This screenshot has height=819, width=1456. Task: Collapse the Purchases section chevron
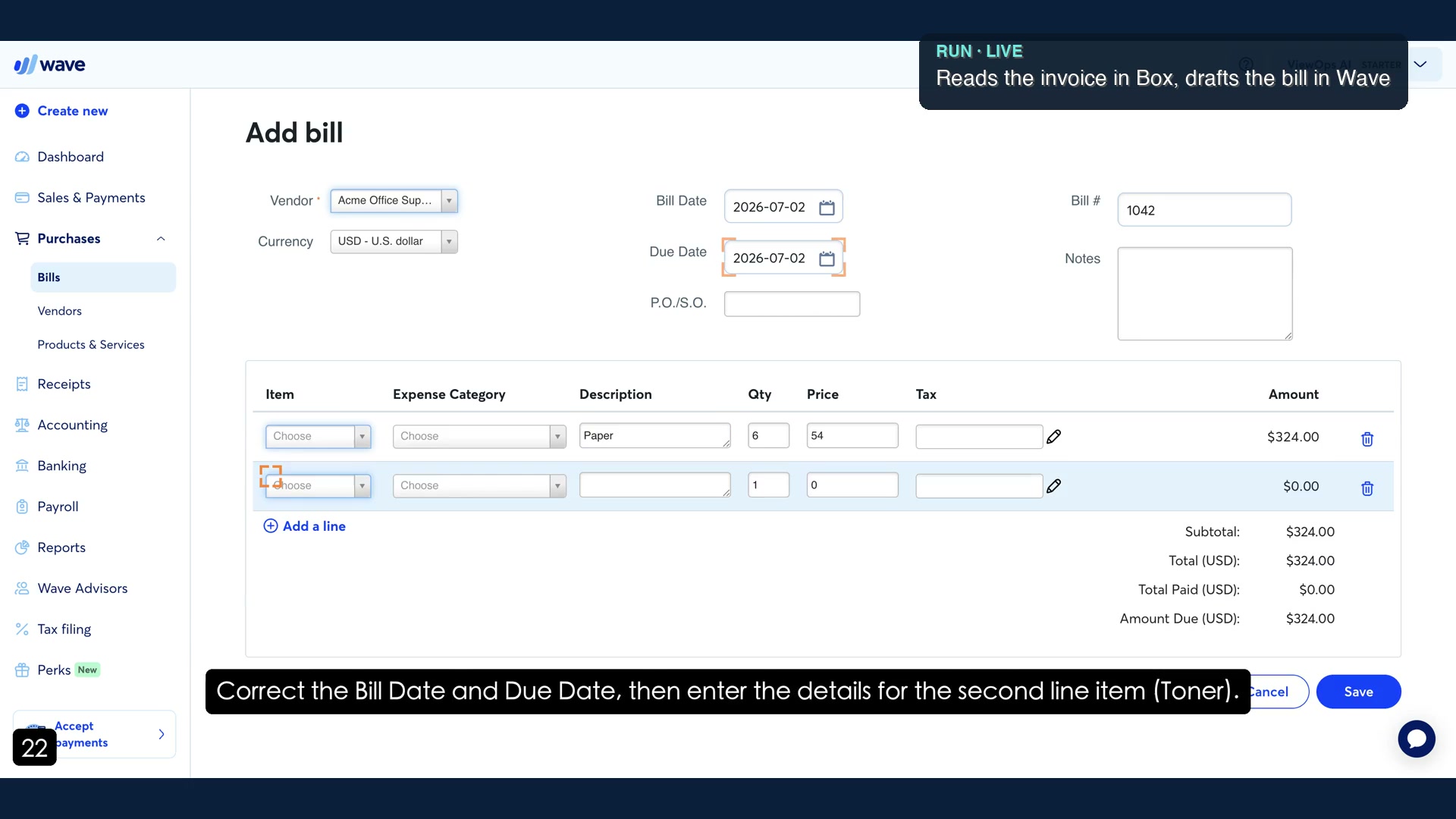click(x=161, y=239)
